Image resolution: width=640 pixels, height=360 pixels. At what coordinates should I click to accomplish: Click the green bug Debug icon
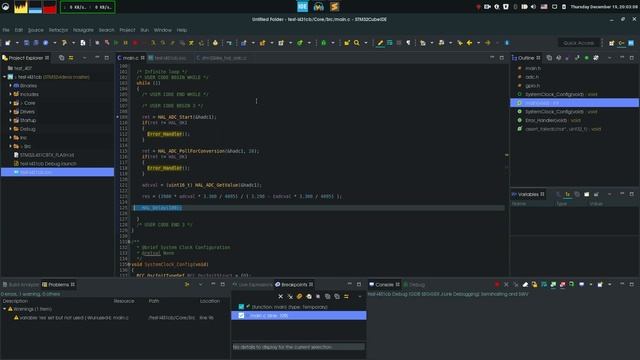324,43
